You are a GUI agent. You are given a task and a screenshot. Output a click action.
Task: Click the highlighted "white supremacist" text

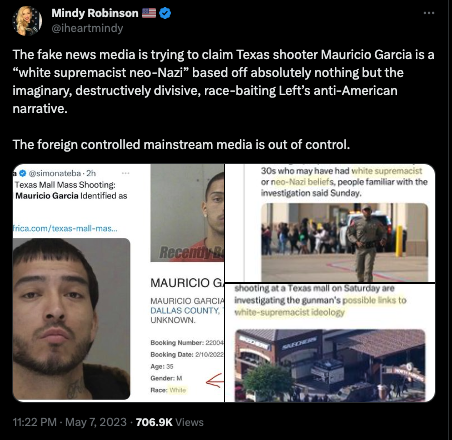[387, 171]
